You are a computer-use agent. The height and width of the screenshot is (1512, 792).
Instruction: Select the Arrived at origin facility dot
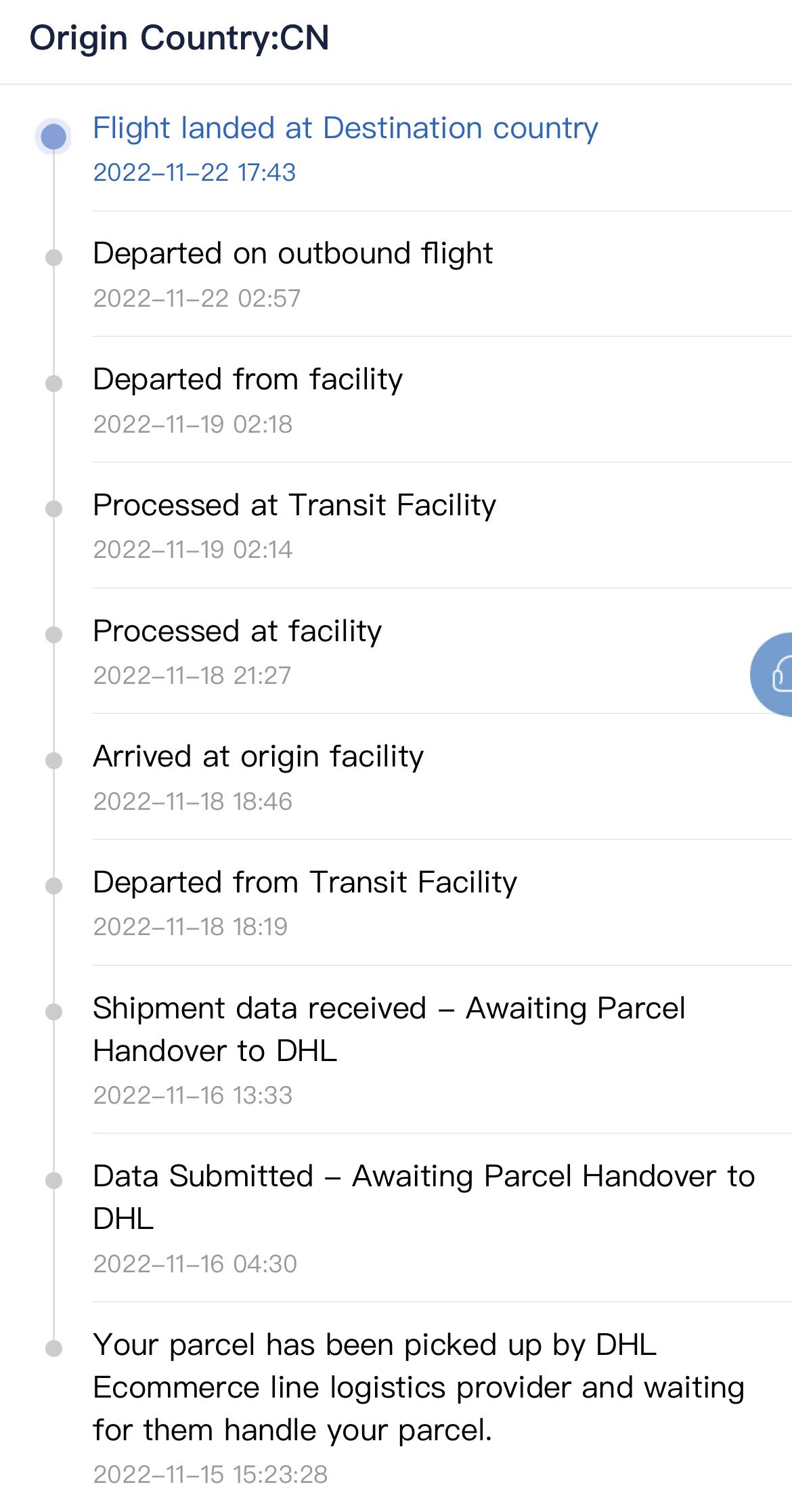(x=53, y=760)
